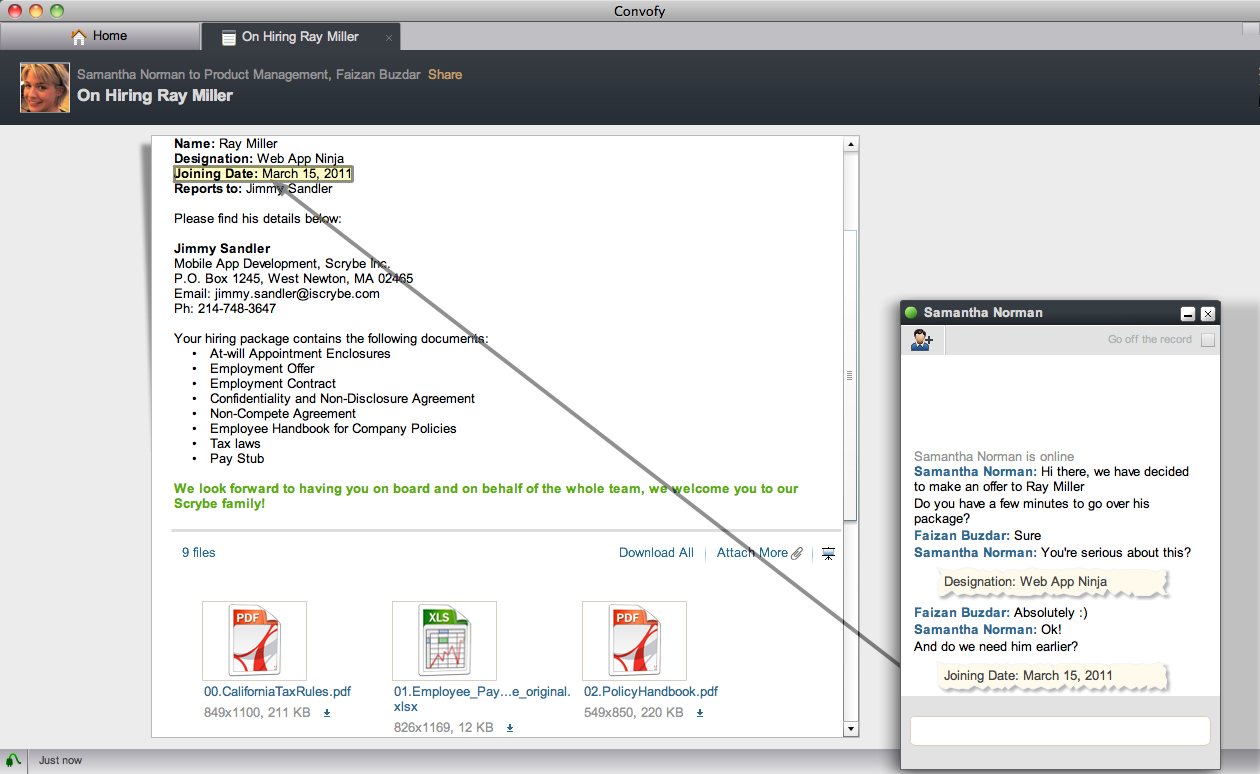Click the document vertical scrollbar thumb
This screenshot has width=1260, height=774.
[851, 375]
